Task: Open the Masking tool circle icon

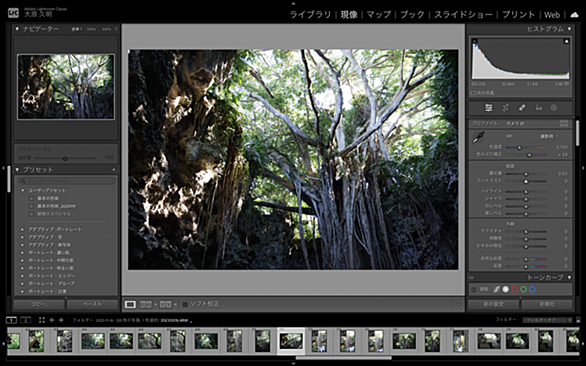Action: [x=554, y=108]
